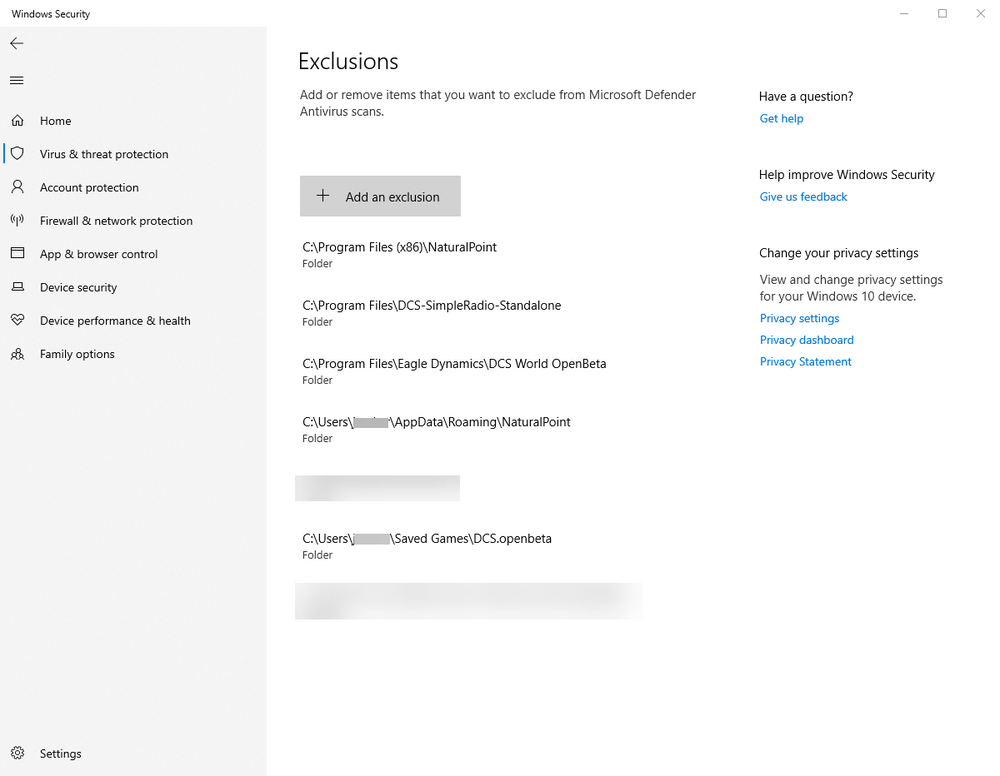
Task: Click the Device security laptop icon
Action: [17, 287]
